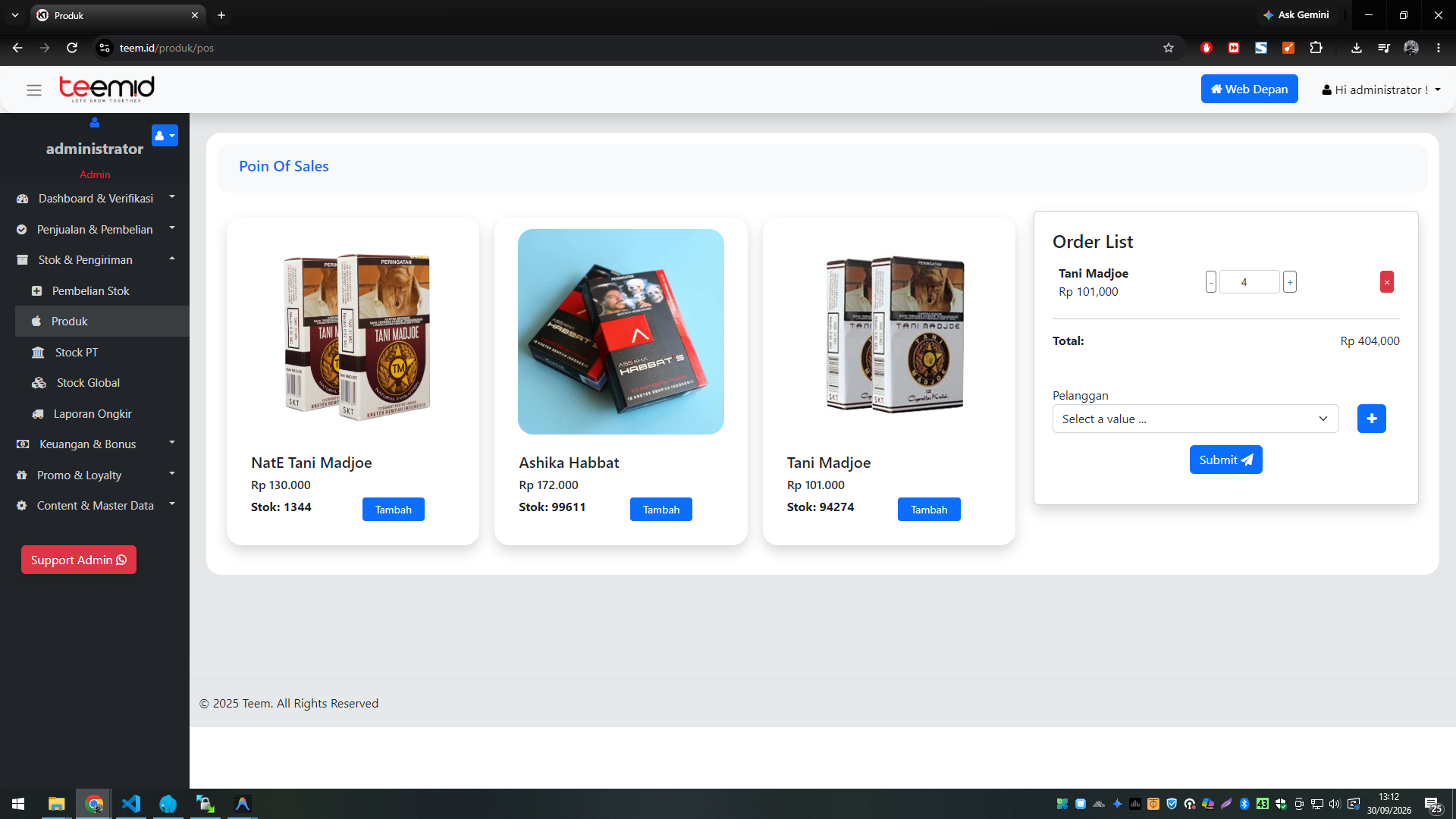The image size is (1456, 819).
Task: Click Content & Master Data gear icon
Action: pos(21,506)
